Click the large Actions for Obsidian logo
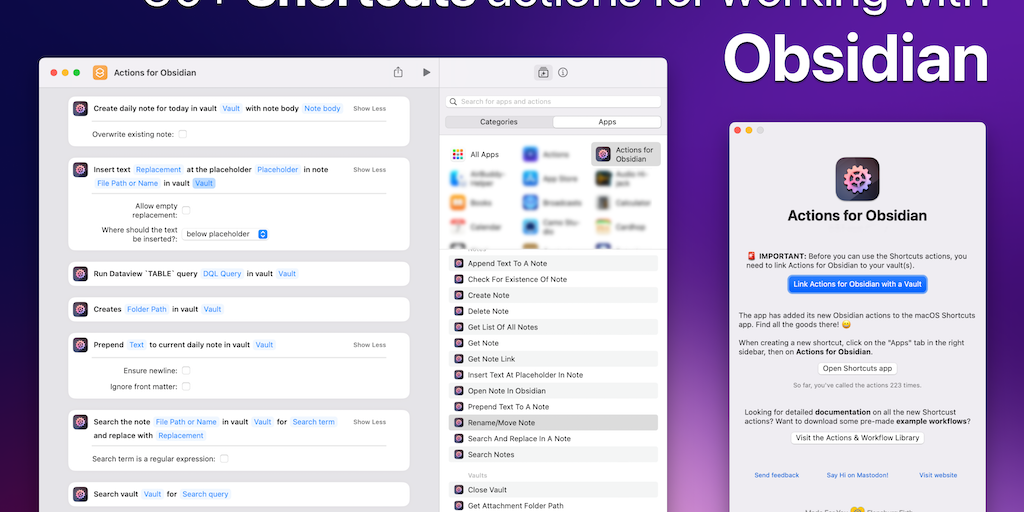 pos(857,179)
